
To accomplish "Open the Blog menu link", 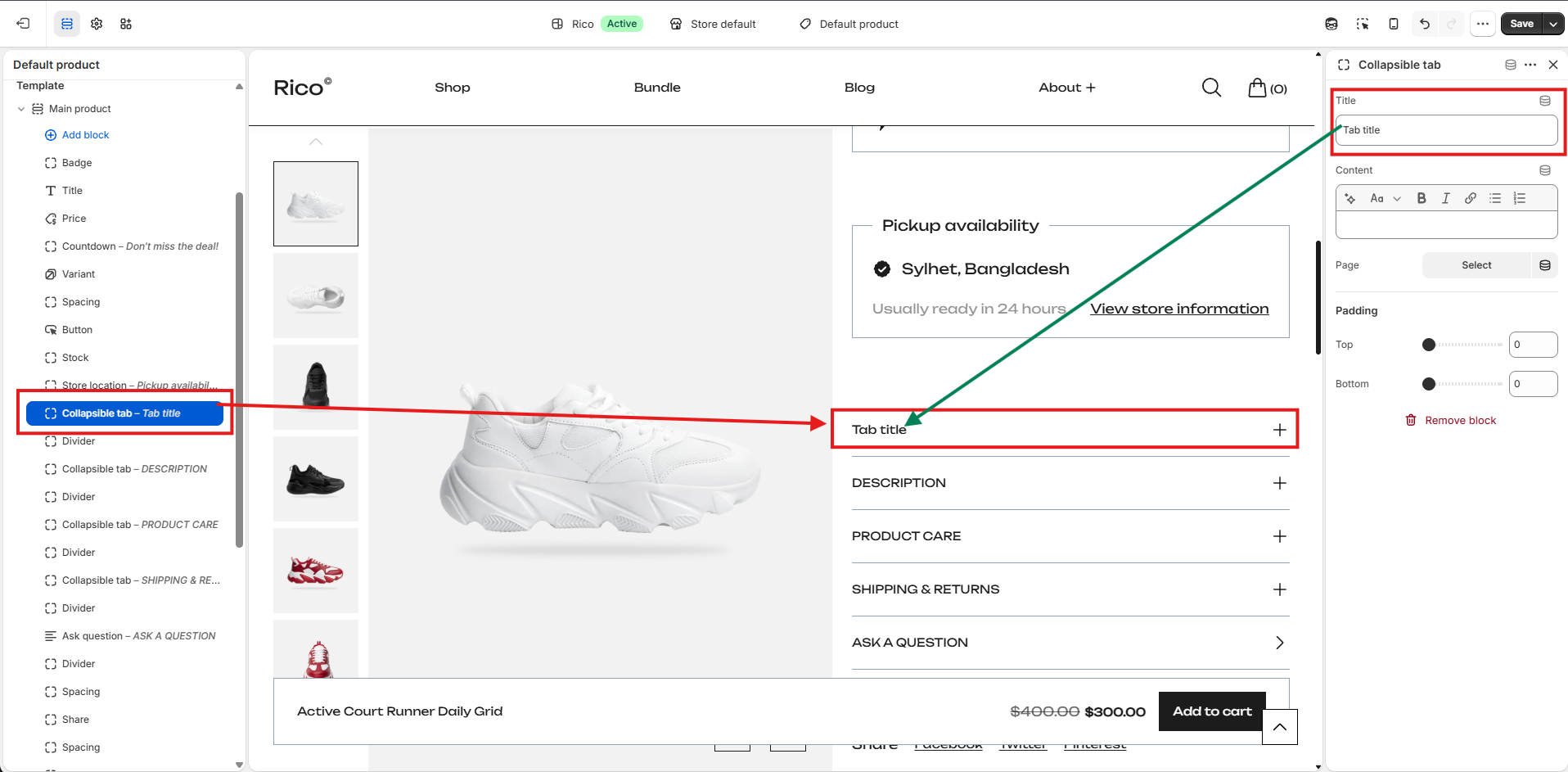I will point(859,88).
